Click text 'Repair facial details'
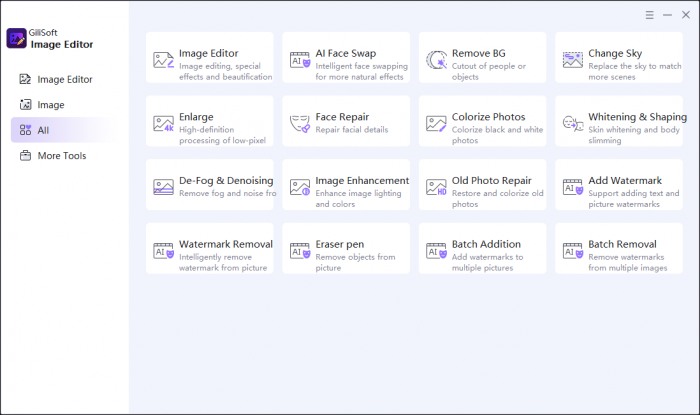Image resolution: width=700 pixels, height=415 pixels. [x=351, y=130]
